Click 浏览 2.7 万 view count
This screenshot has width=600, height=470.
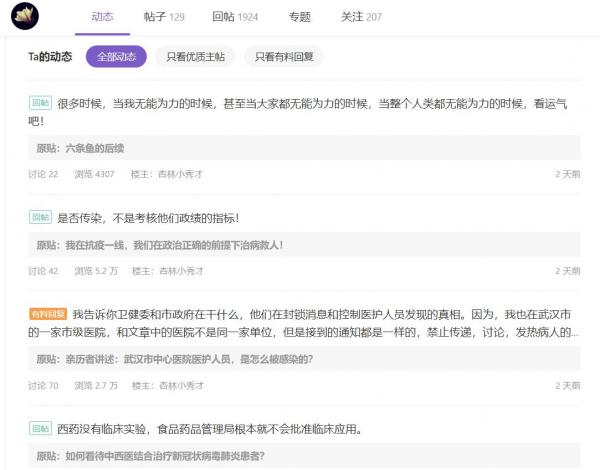tap(96, 385)
